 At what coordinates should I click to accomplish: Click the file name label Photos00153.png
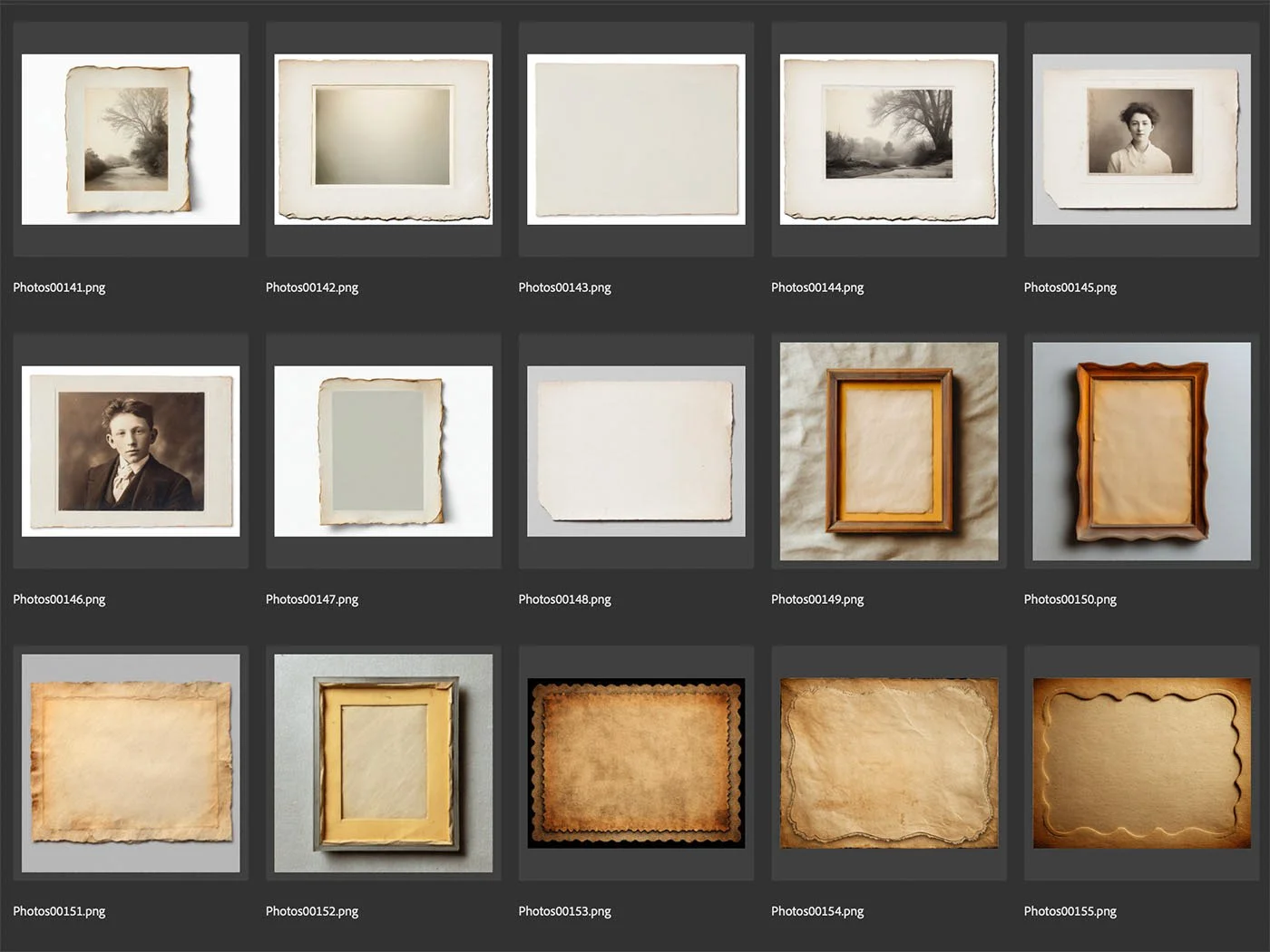pos(564,911)
